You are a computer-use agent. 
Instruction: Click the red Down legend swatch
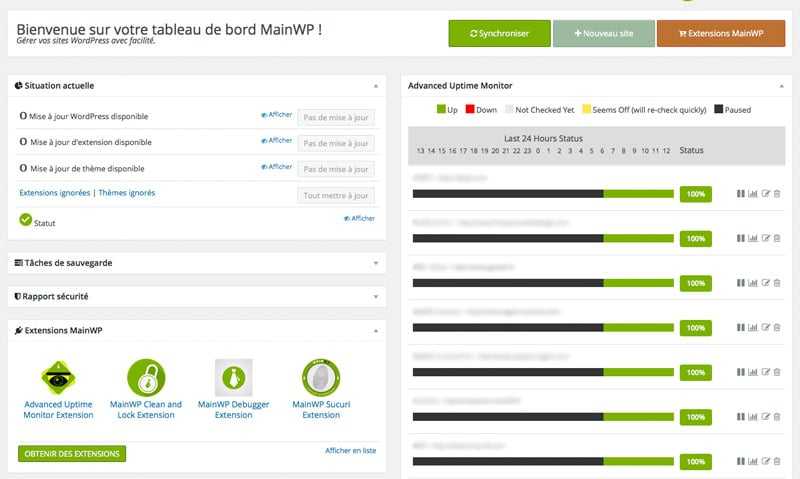coord(470,109)
